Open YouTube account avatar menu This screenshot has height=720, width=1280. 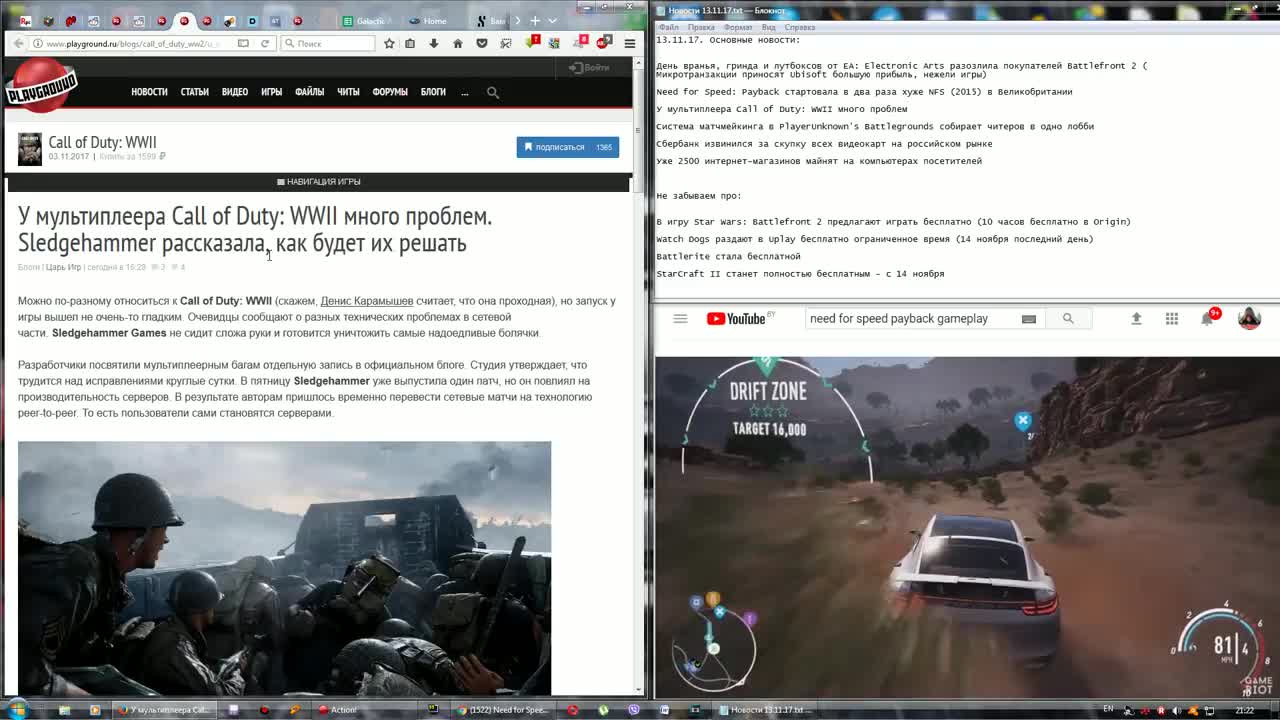click(1249, 319)
